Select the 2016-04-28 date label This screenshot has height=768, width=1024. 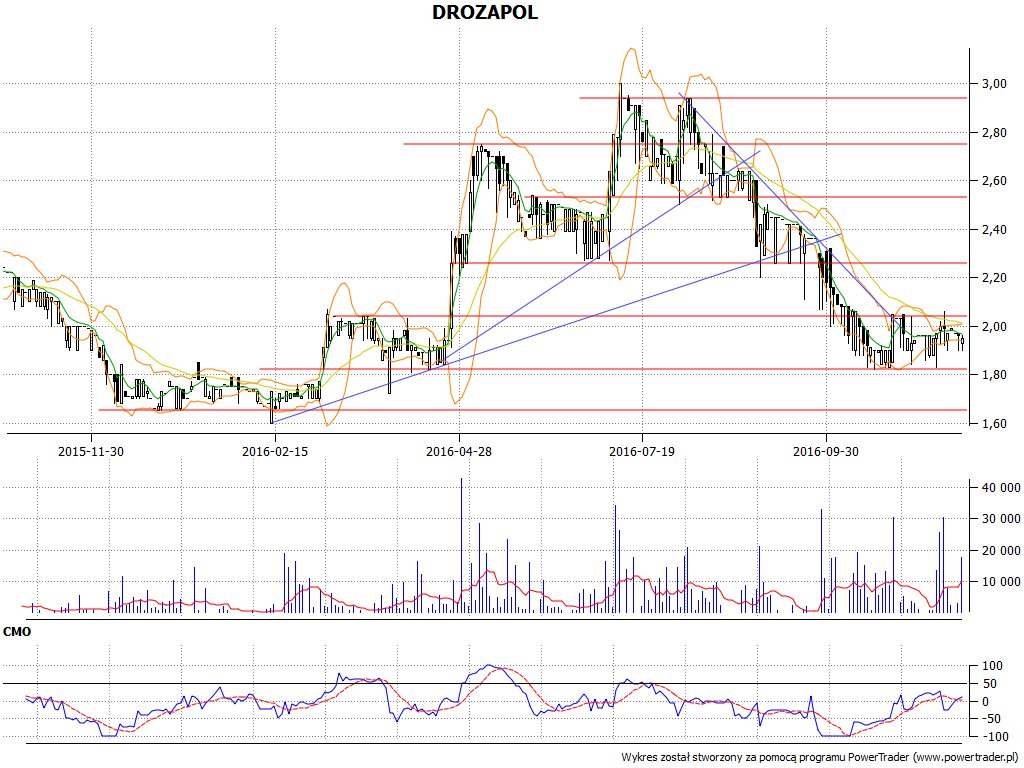(458, 451)
